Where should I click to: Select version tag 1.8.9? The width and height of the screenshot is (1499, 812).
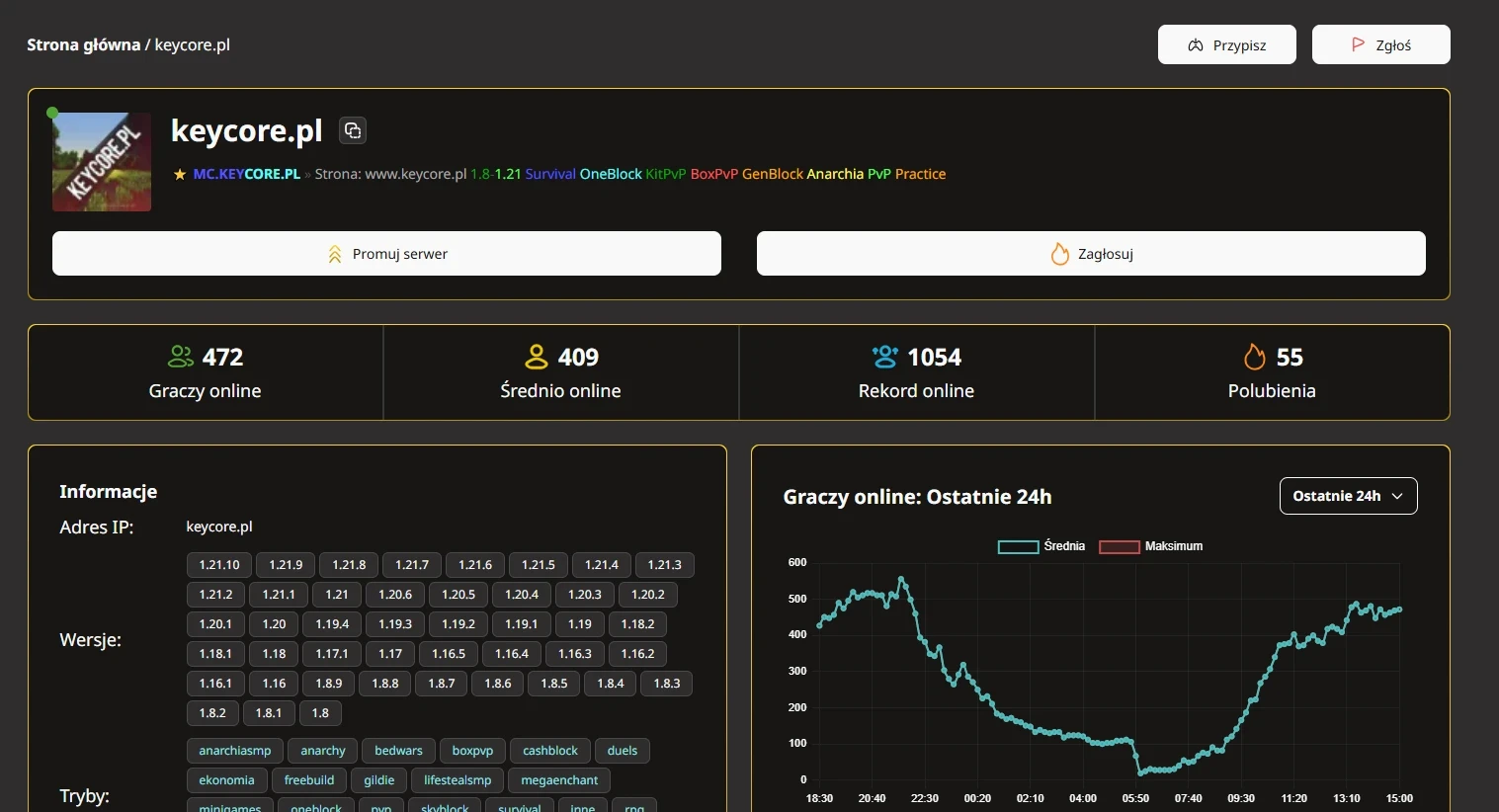coord(329,684)
